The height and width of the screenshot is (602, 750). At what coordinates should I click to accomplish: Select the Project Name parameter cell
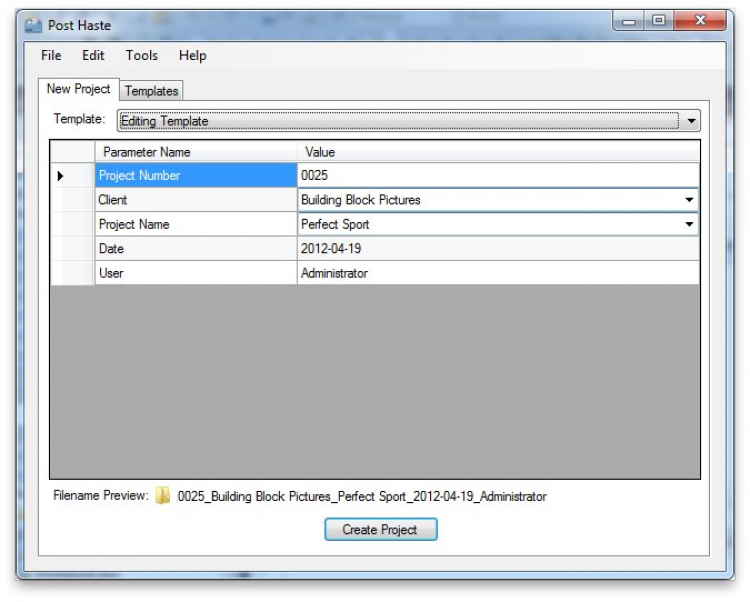[x=196, y=224]
